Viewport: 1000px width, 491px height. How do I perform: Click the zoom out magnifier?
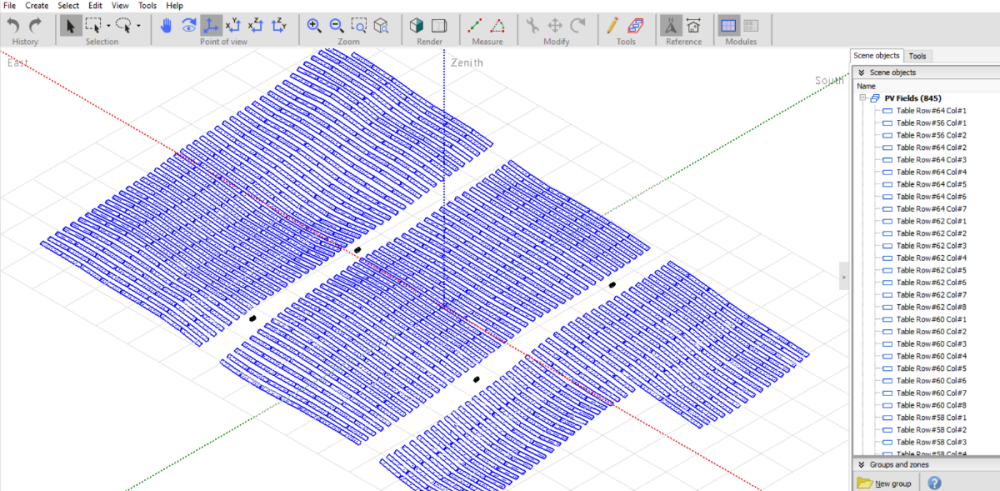[336, 25]
